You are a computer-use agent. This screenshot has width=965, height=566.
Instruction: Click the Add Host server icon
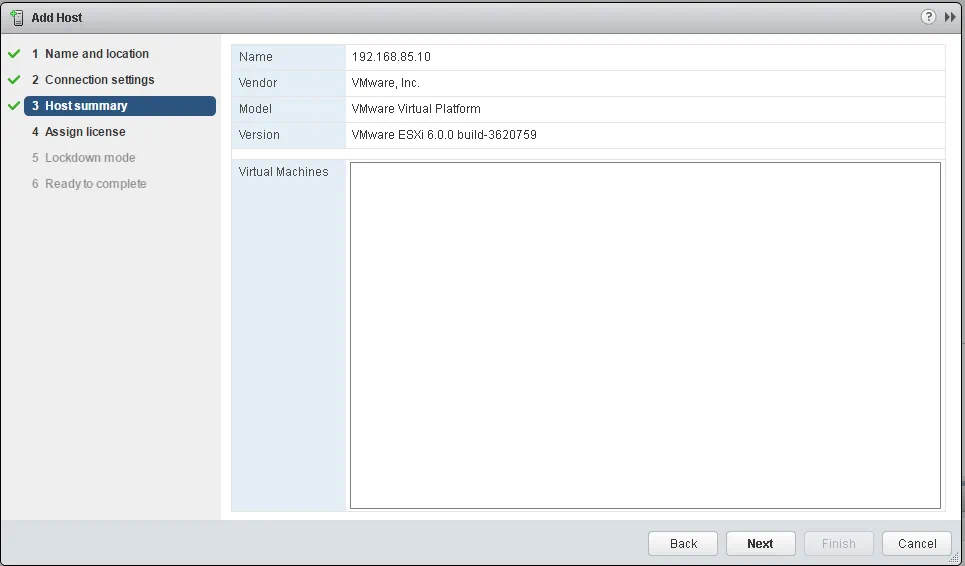pyautogui.click(x=17, y=18)
